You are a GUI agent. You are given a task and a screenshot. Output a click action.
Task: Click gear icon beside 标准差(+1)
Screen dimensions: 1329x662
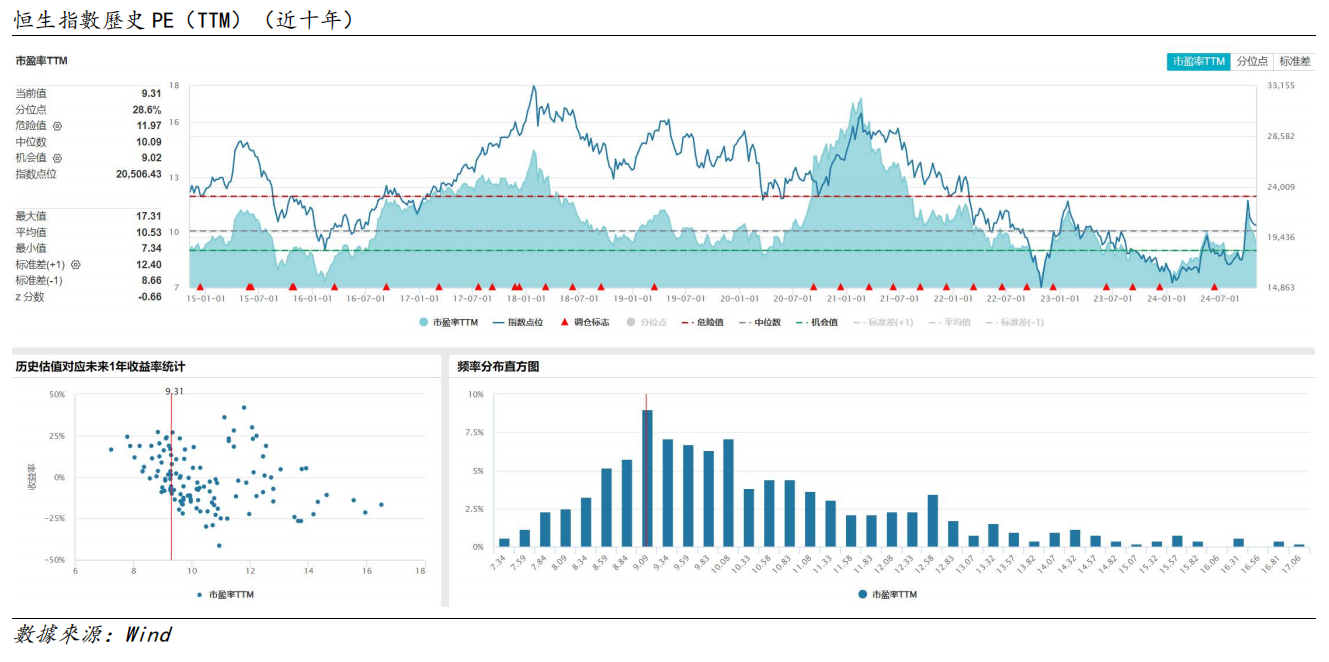point(75,265)
